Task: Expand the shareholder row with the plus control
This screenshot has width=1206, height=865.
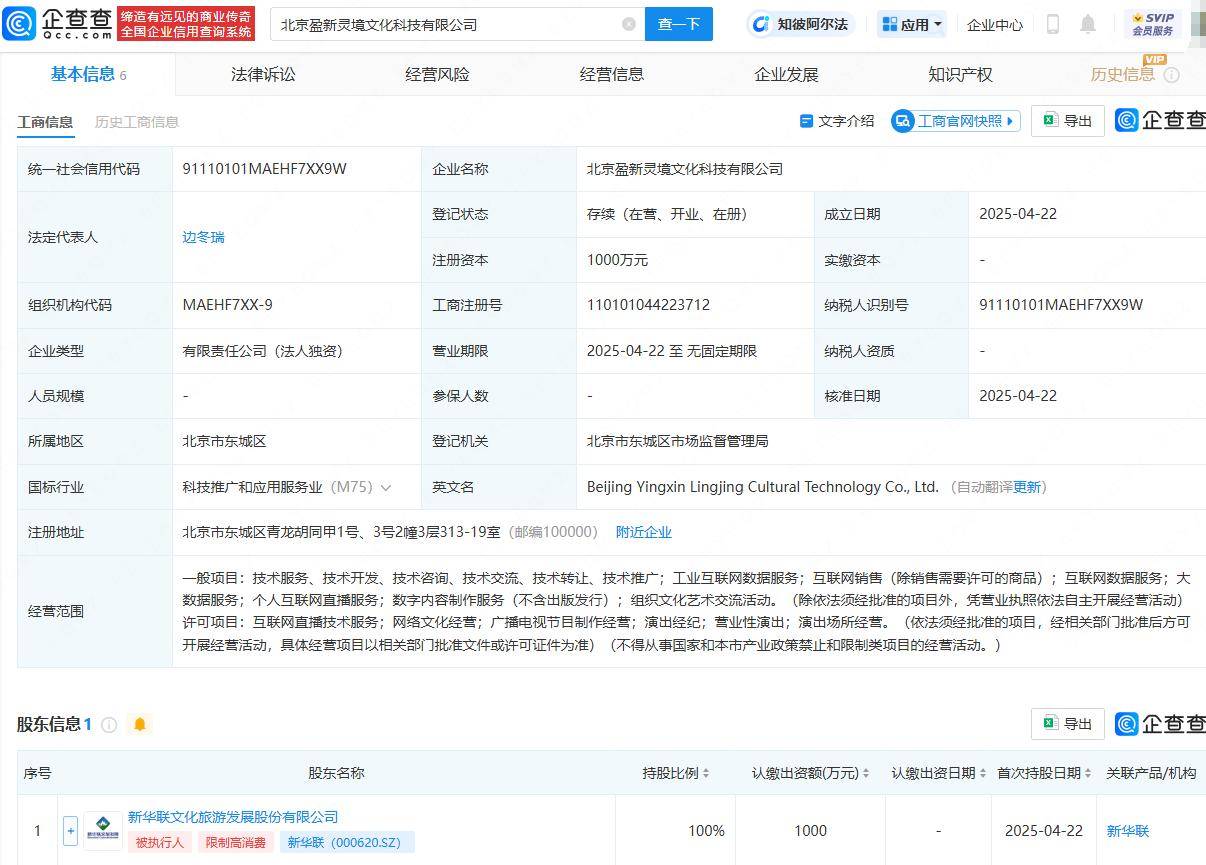Action: pos(69,830)
